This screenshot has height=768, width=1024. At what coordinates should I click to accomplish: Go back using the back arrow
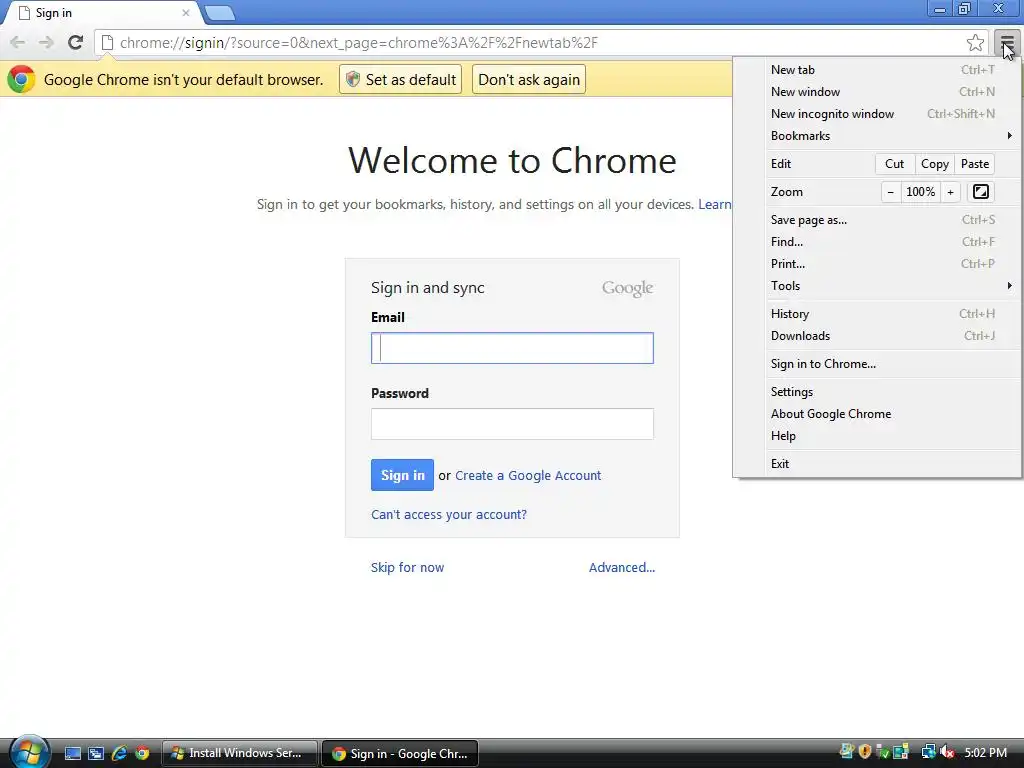pos(18,43)
